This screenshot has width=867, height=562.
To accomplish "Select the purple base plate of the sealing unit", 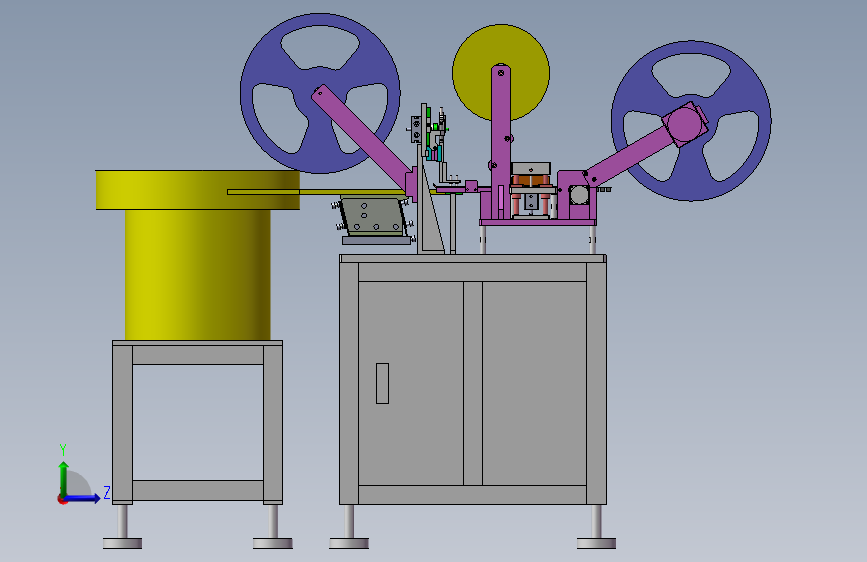I will point(537,222).
